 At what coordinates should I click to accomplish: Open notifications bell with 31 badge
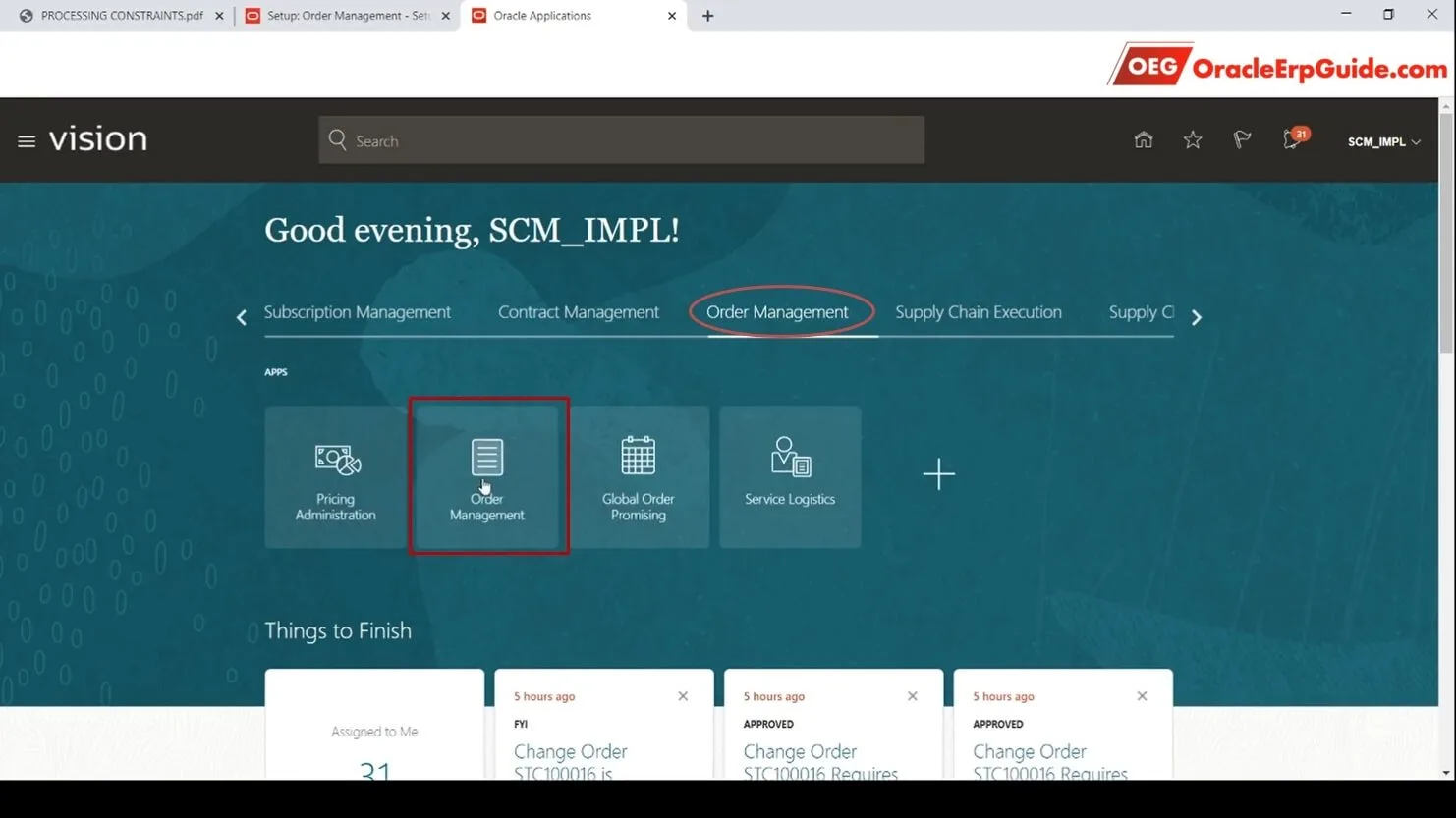tap(1295, 138)
